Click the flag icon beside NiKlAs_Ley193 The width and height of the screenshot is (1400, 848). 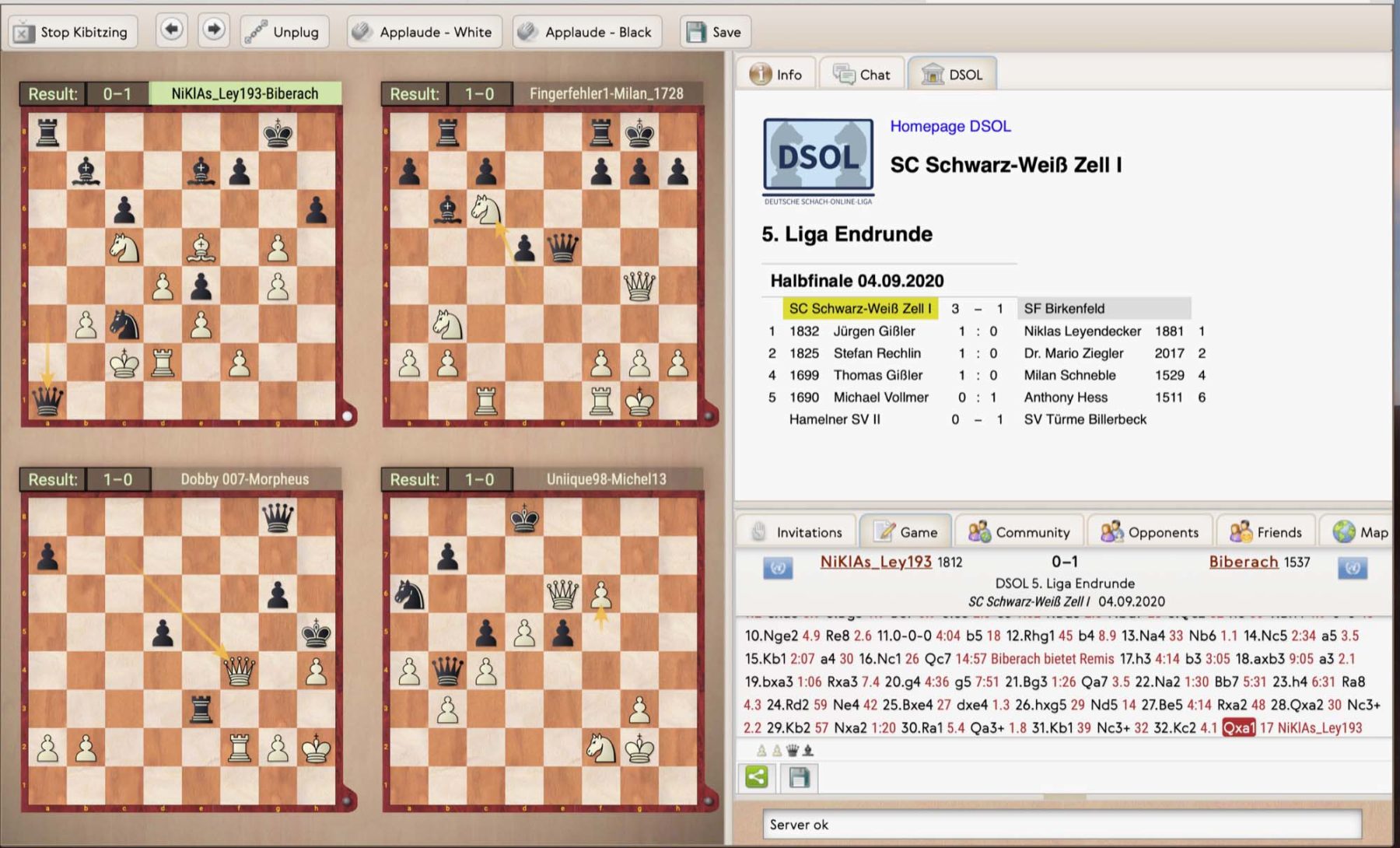(x=777, y=568)
